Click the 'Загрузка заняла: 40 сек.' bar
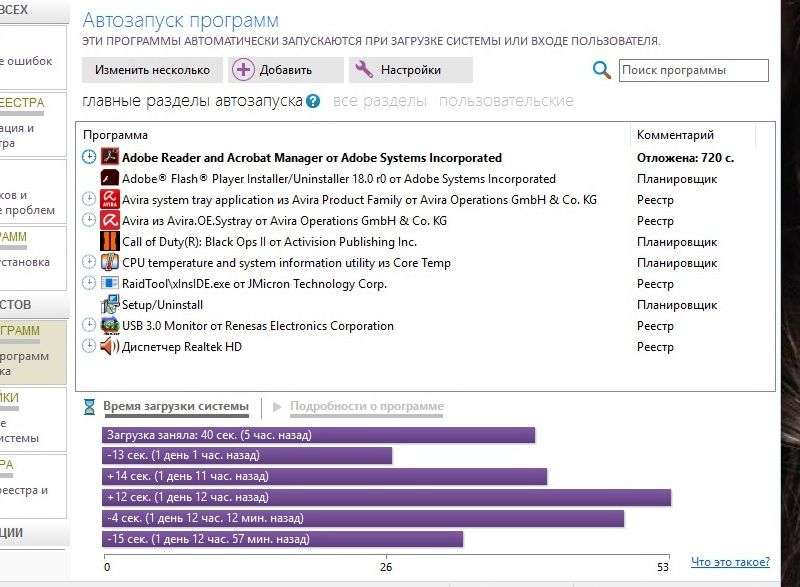The image size is (800, 587). (318, 435)
